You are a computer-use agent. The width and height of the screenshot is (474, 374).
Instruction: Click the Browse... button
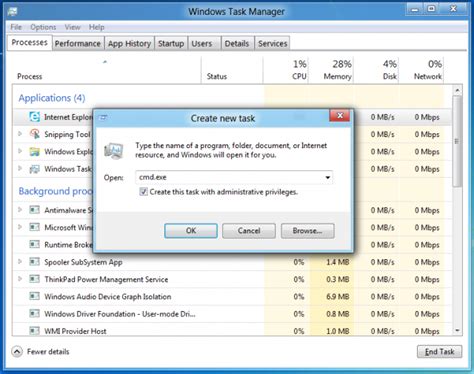tap(307, 231)
